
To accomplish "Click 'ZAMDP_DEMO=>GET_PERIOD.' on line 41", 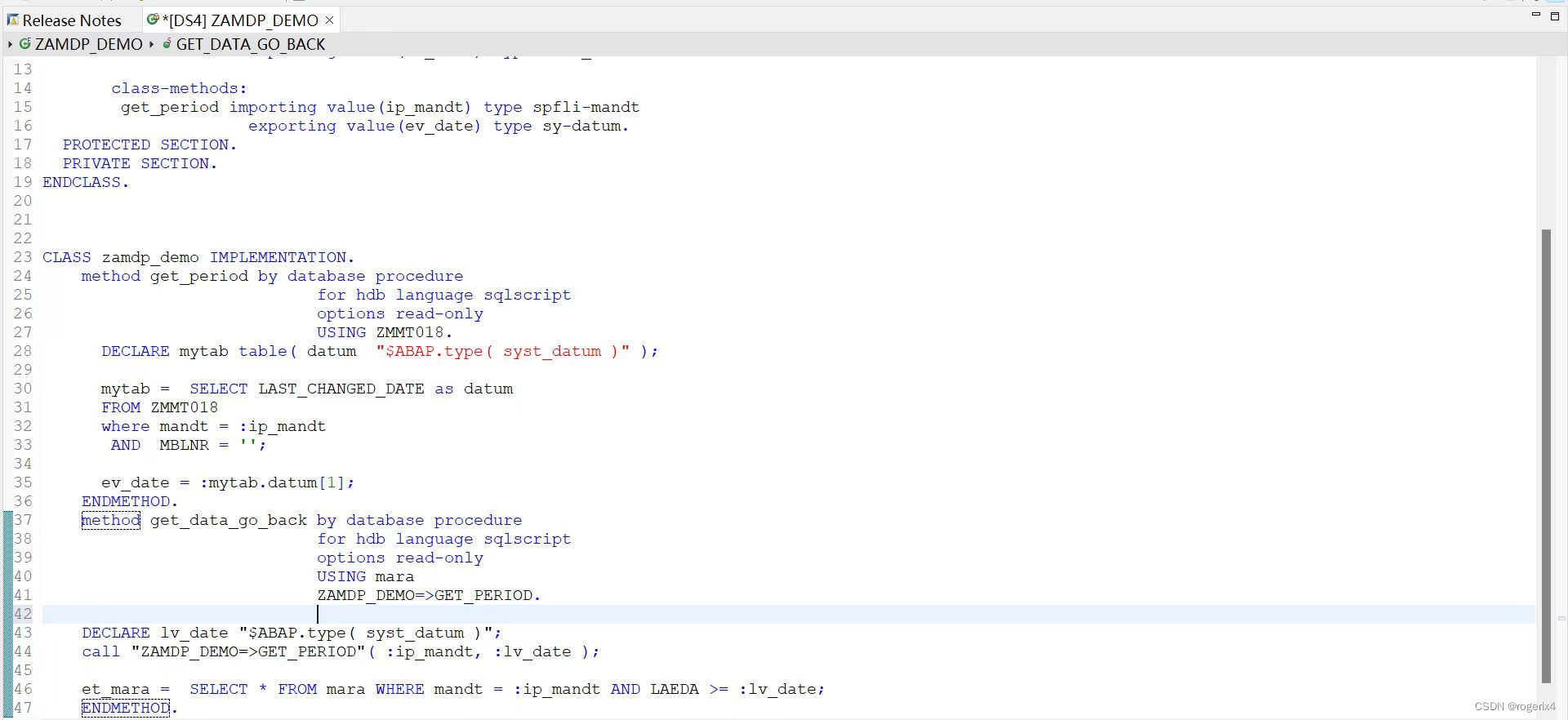I will point(429,595).
